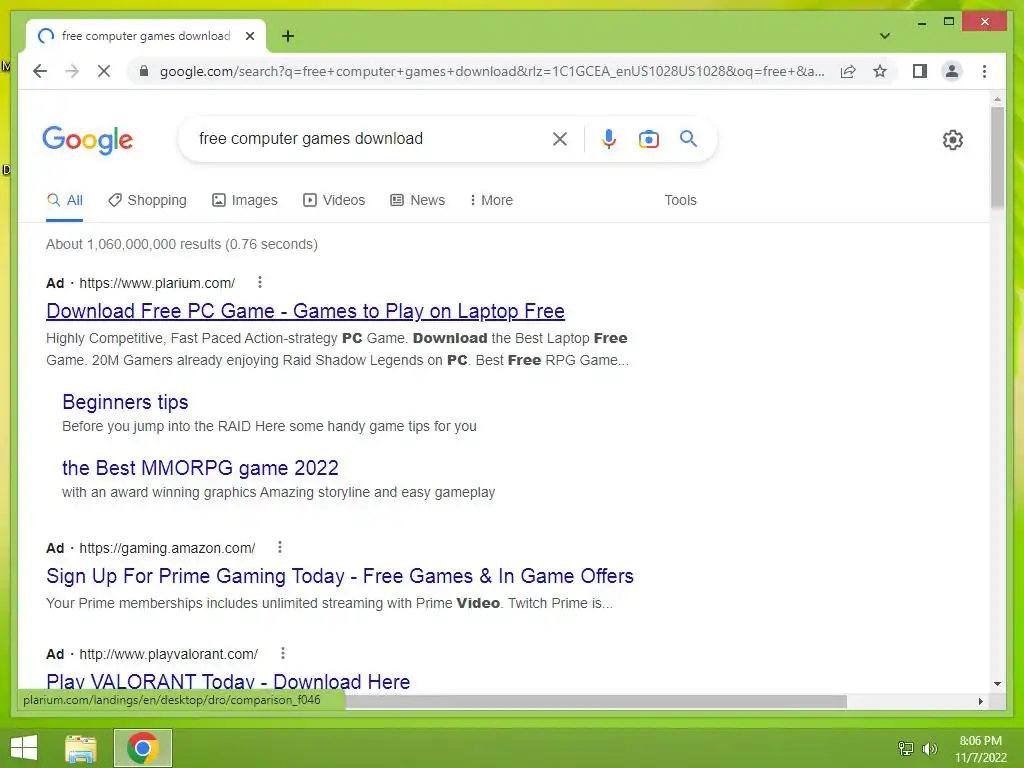Viewport: 1024px width, 768px height.
Task: Switch to Images results
Action: pos(245,200)
